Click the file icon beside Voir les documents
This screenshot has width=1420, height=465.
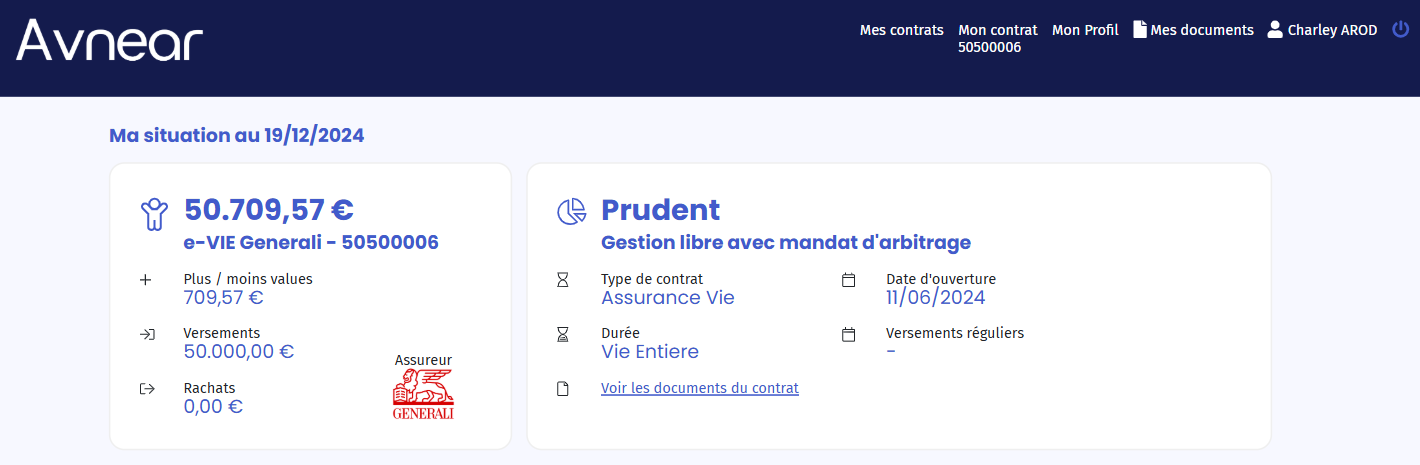coord(563,388)
